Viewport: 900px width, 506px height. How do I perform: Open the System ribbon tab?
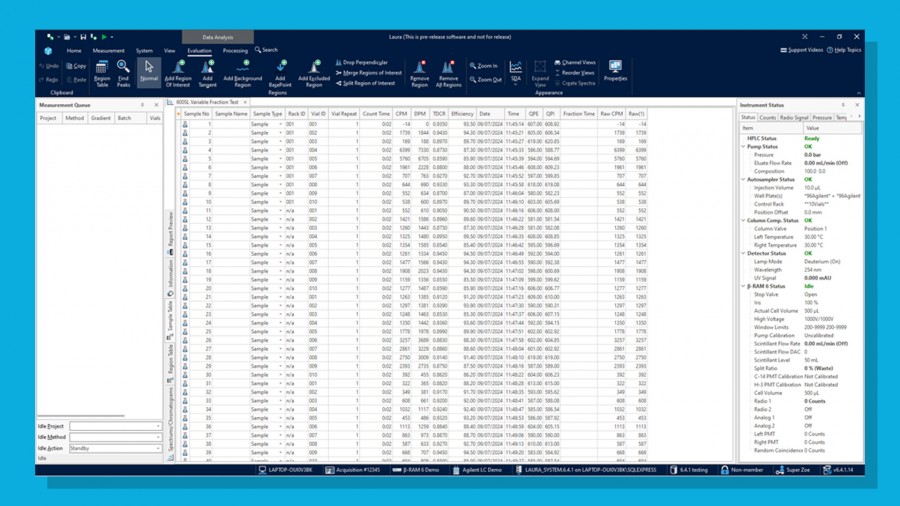[x=144, y=50]
